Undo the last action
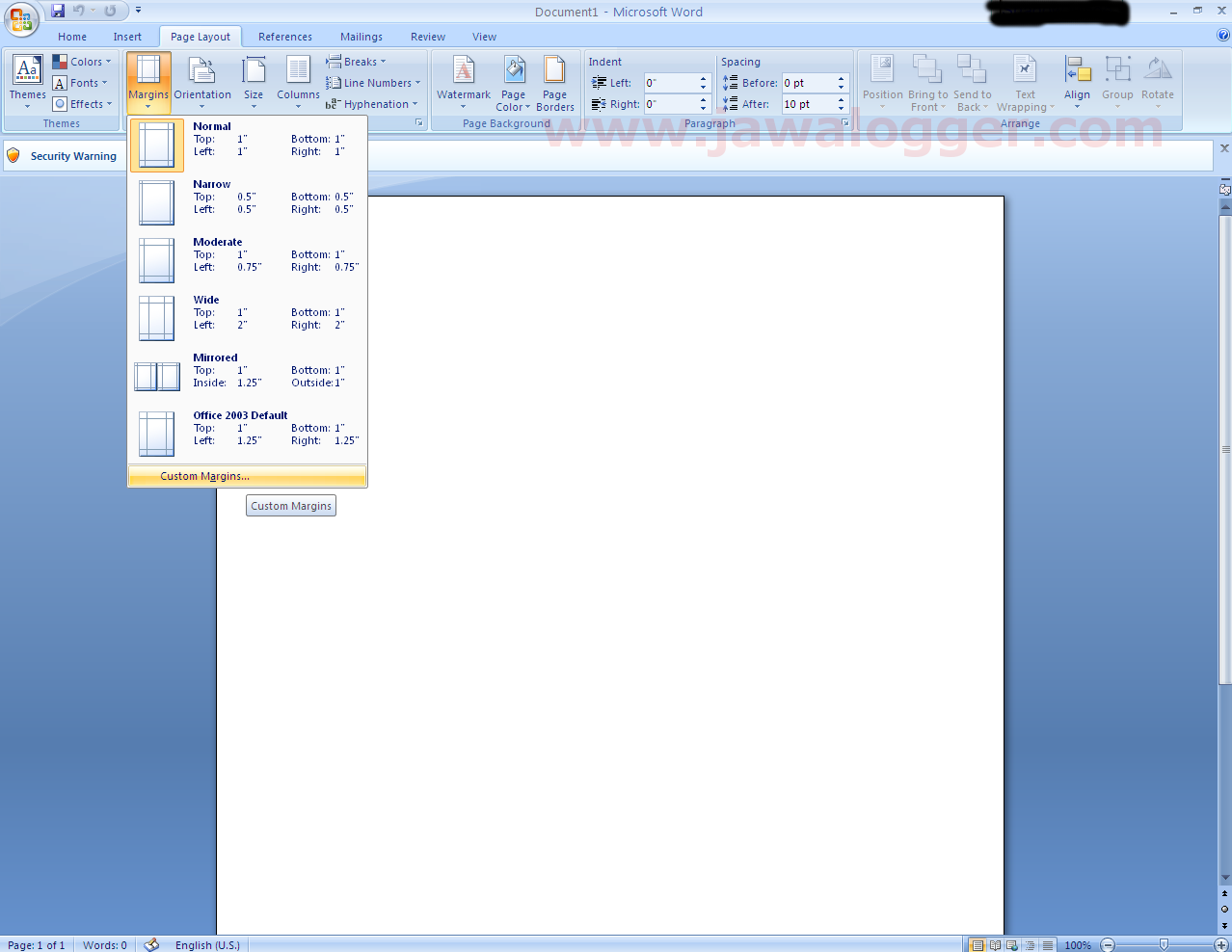The width and height of the screenshot is (1232, 952). click(x=79, y=11)
